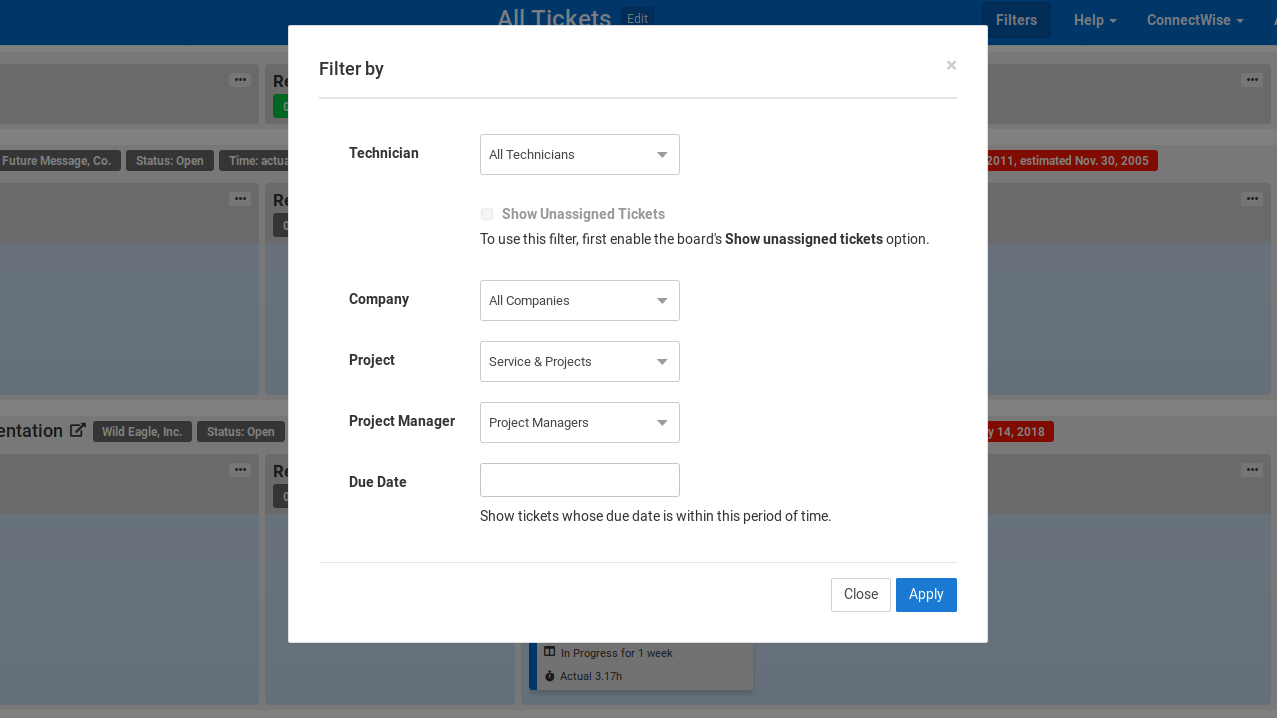Open the Project Managers dropdown
1277x718 pixels.
point(580,423)
